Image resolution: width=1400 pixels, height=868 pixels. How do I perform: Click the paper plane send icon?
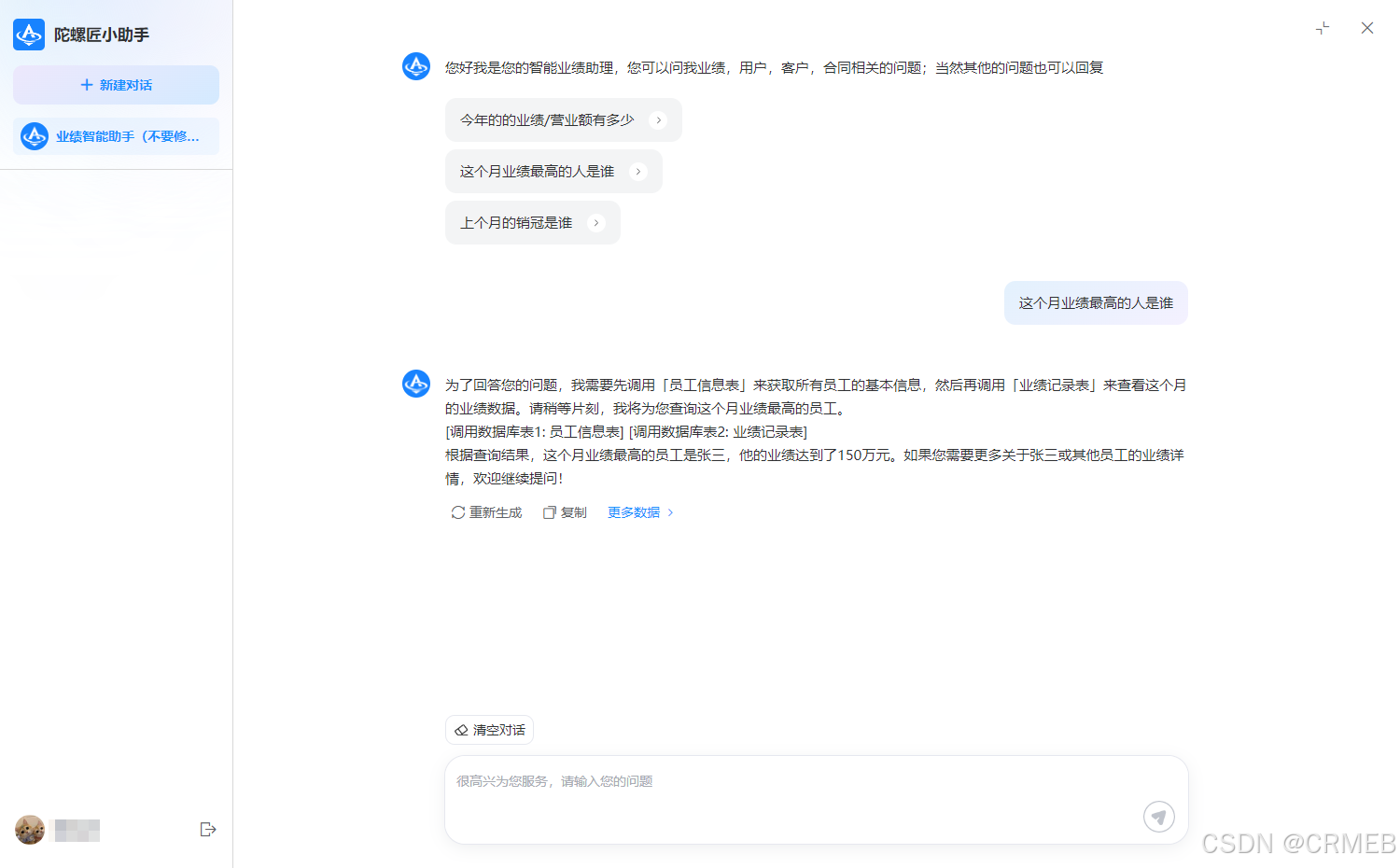(x=1159, y=816)
